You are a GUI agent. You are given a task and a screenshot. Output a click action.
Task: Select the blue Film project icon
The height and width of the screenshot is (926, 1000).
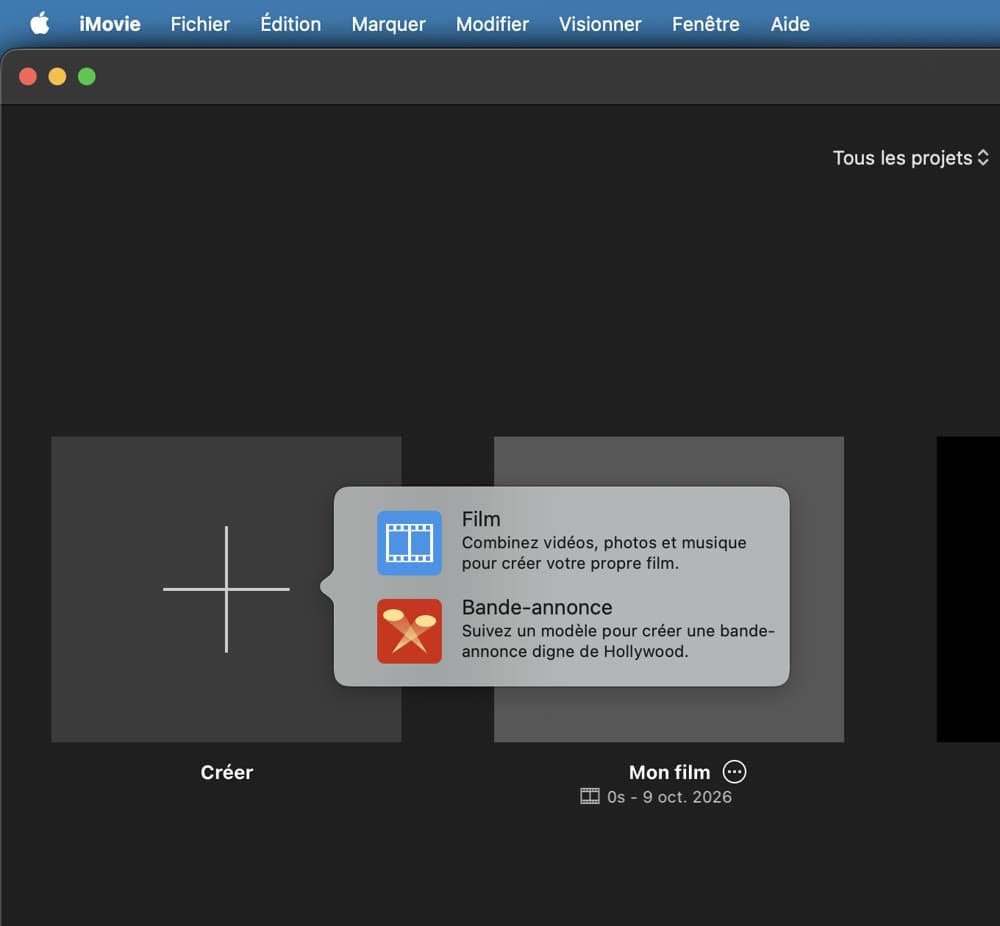[x=409, y=543]
